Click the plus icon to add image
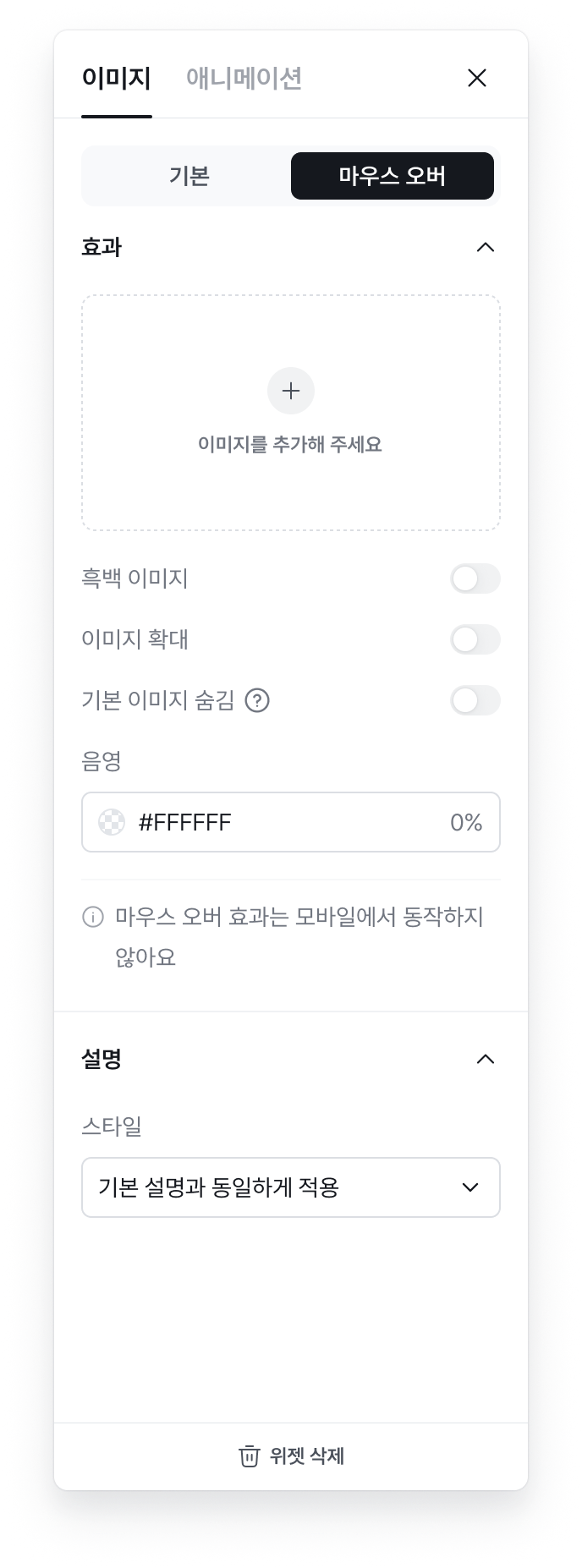582x1568 pixels. pos(291,391)
